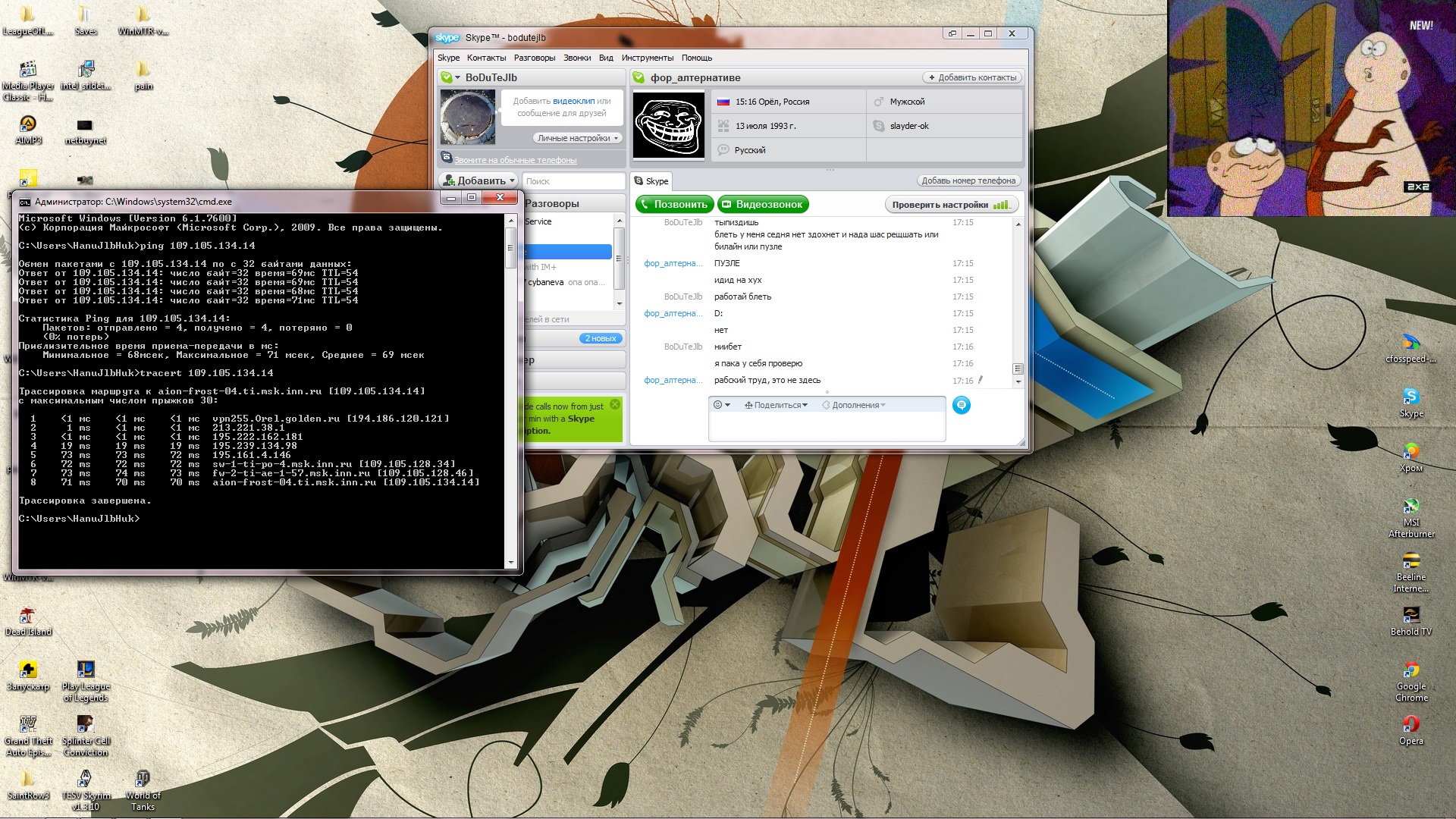
Task: Click Добавь номер телефона button
Action: [x=968, y=180]
